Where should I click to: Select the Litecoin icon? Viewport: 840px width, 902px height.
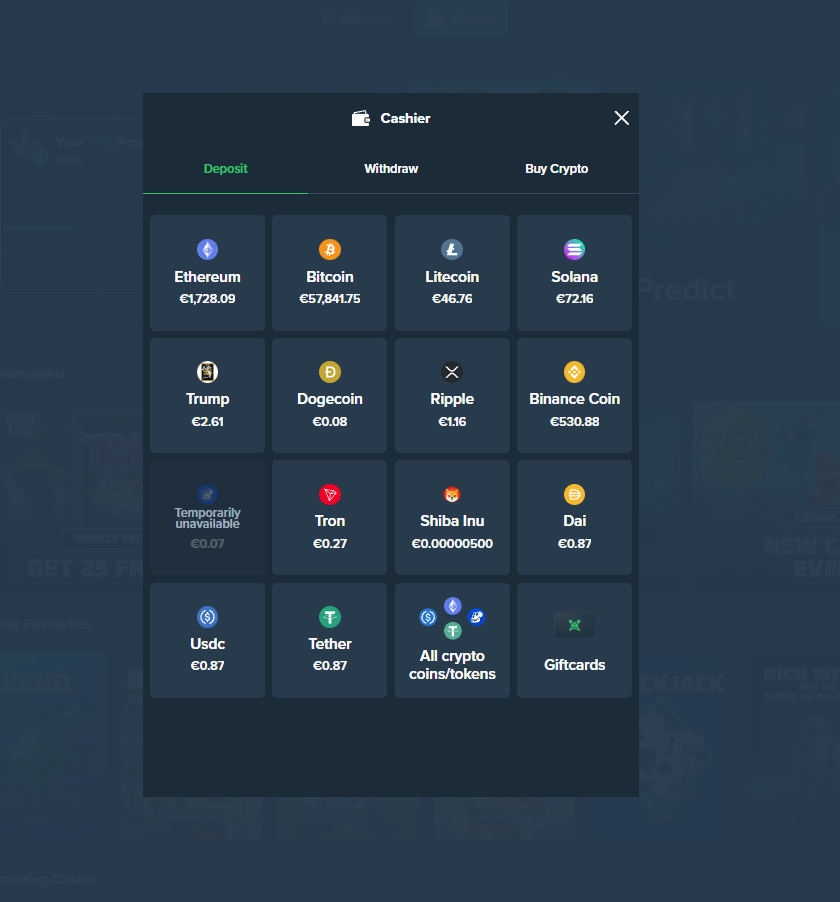point(452,248)
